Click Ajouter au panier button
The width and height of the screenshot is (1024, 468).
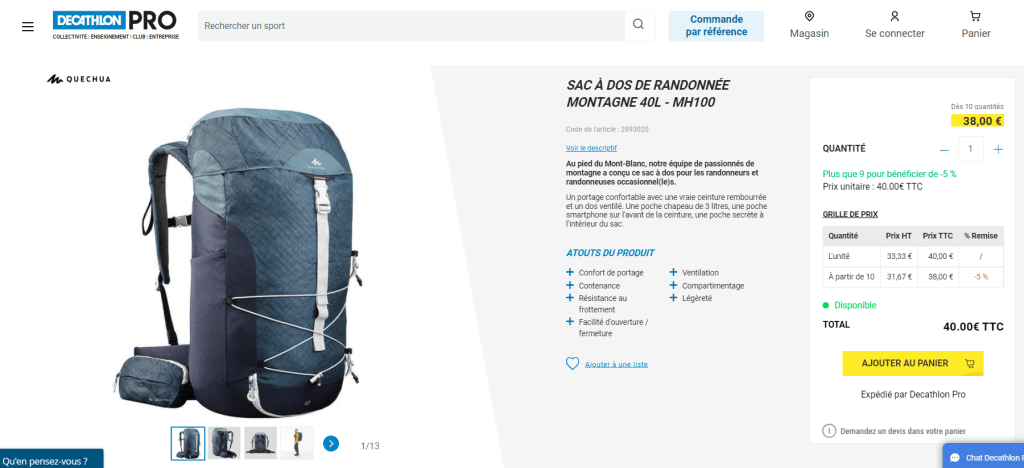point(912,364)
